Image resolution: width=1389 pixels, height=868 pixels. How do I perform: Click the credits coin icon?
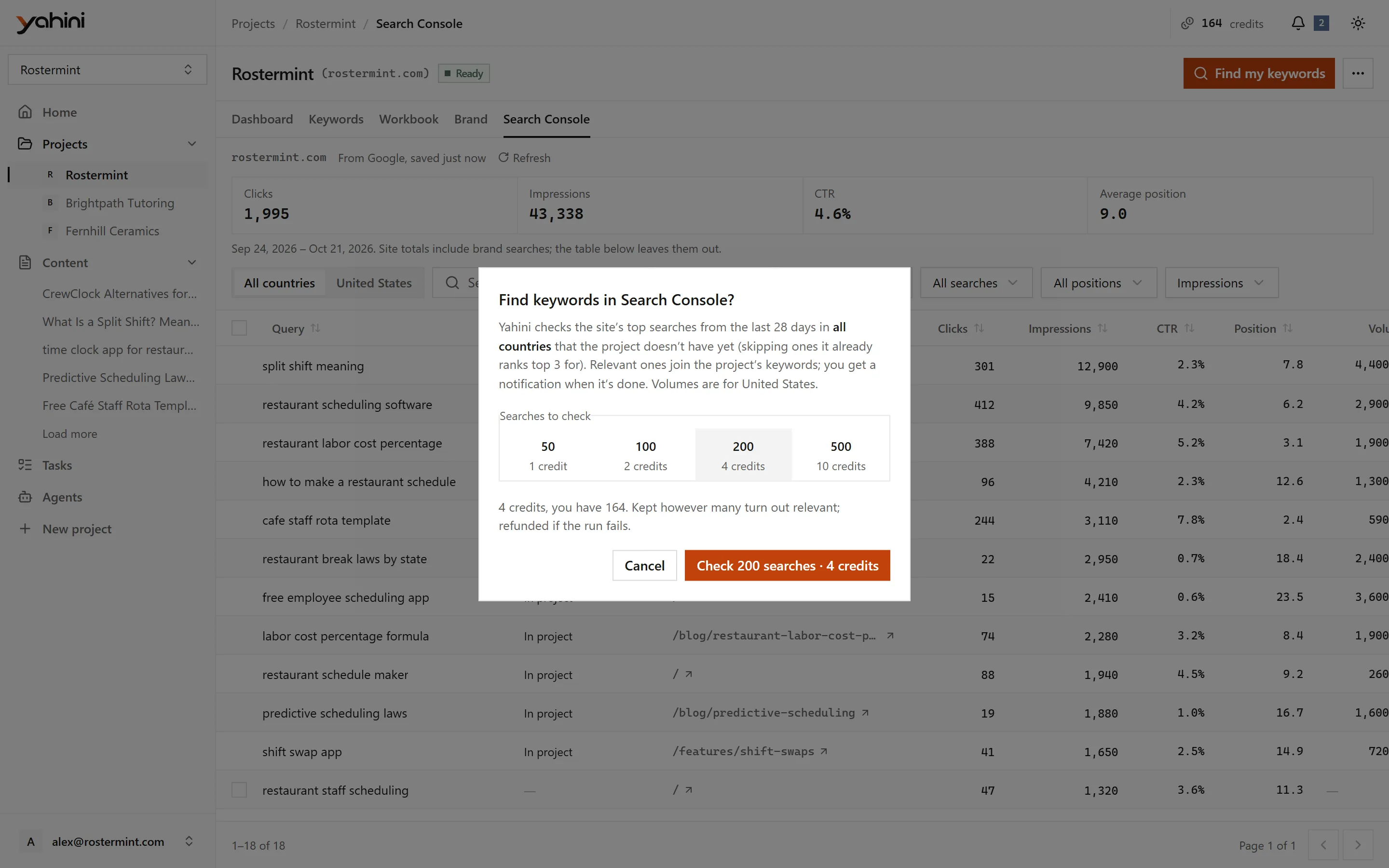[x=1187, y=24]
